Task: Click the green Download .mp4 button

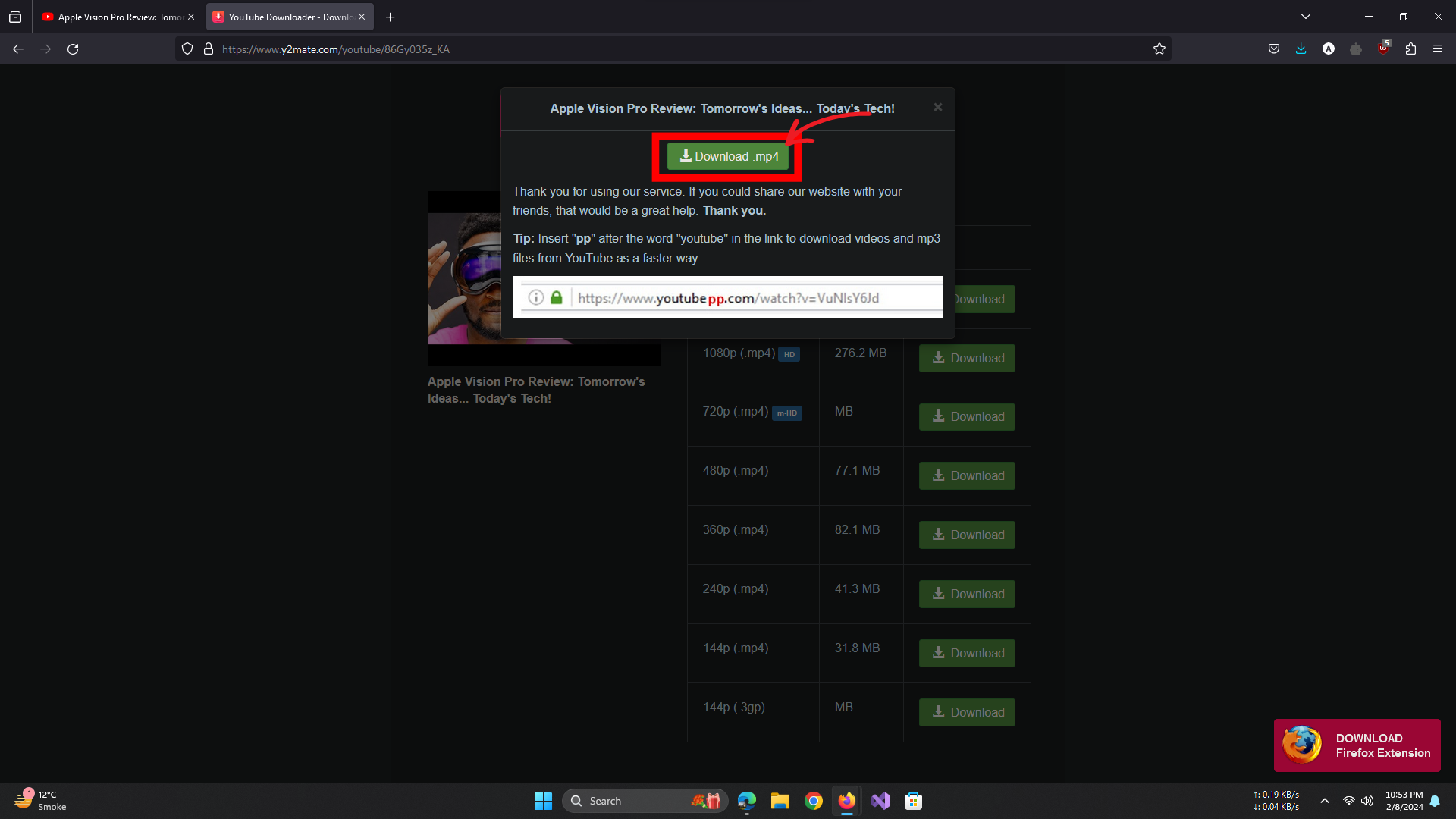Action: [728, 156]
